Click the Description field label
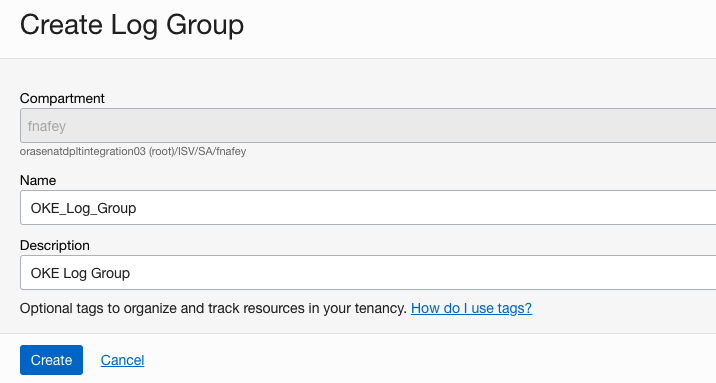The width and height of the screenshot is (716, 383). 55,245
